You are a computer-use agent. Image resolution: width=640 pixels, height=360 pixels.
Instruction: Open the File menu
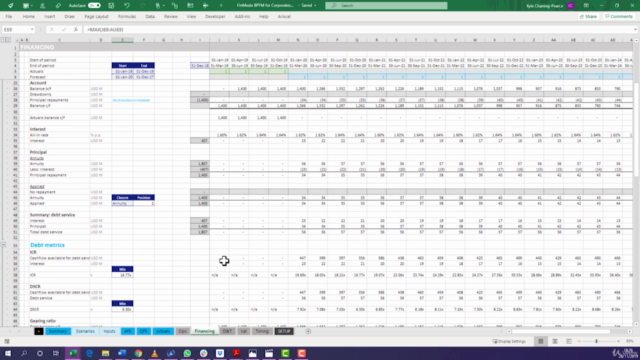[9, 17]
